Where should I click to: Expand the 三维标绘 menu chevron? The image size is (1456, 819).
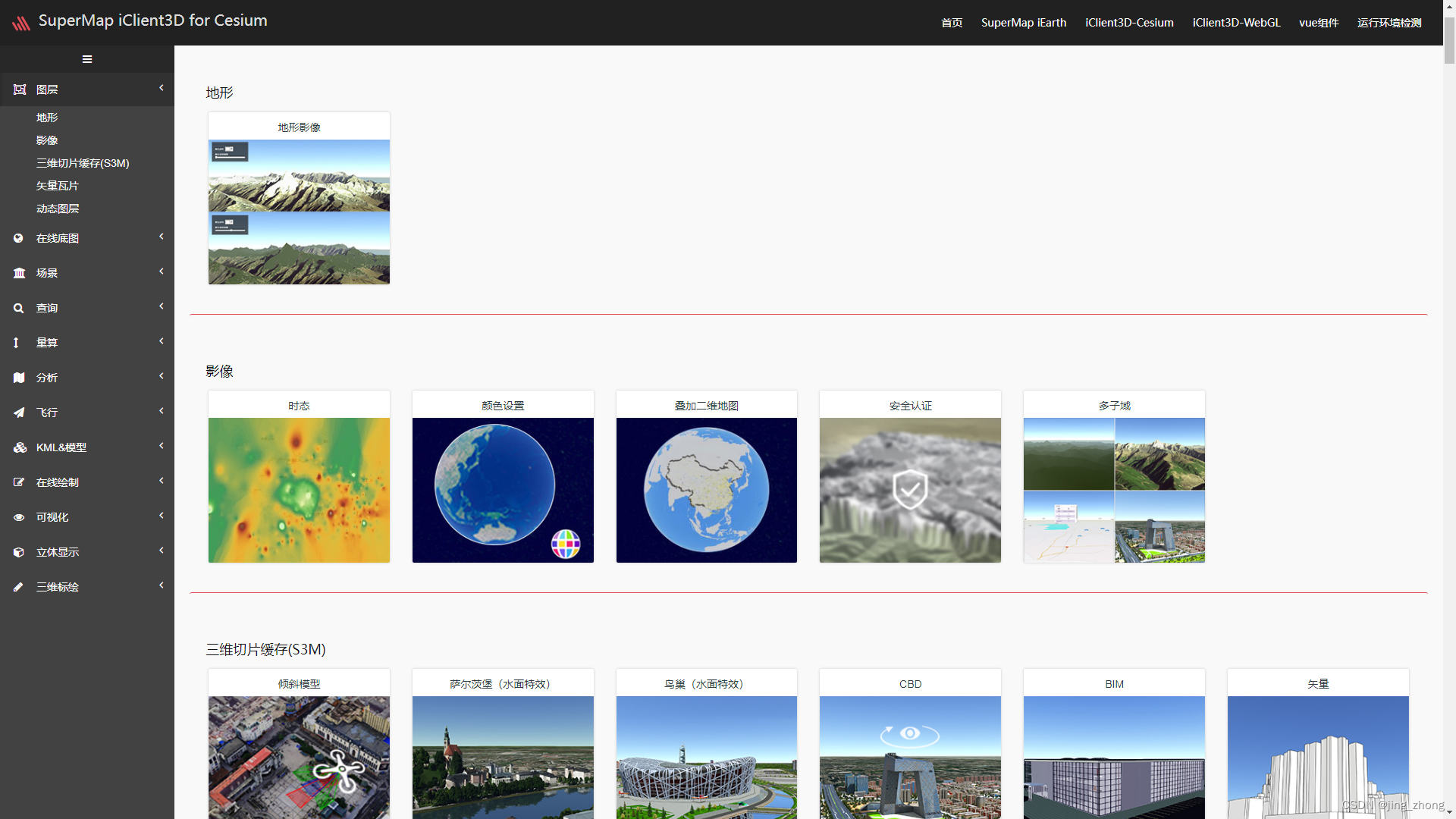162,585
